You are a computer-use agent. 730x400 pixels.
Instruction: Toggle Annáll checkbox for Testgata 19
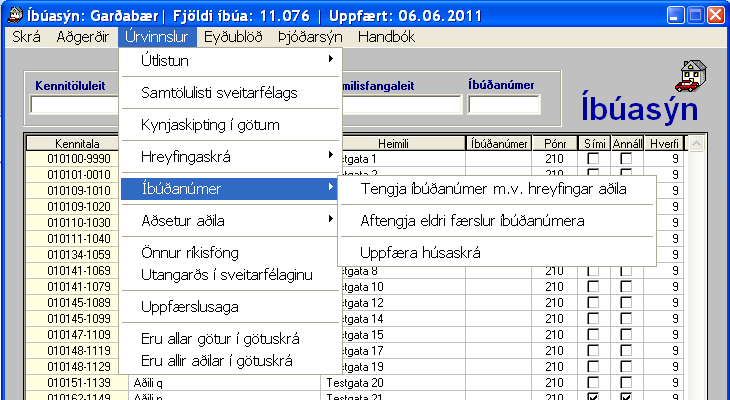(x=626, y=366)
